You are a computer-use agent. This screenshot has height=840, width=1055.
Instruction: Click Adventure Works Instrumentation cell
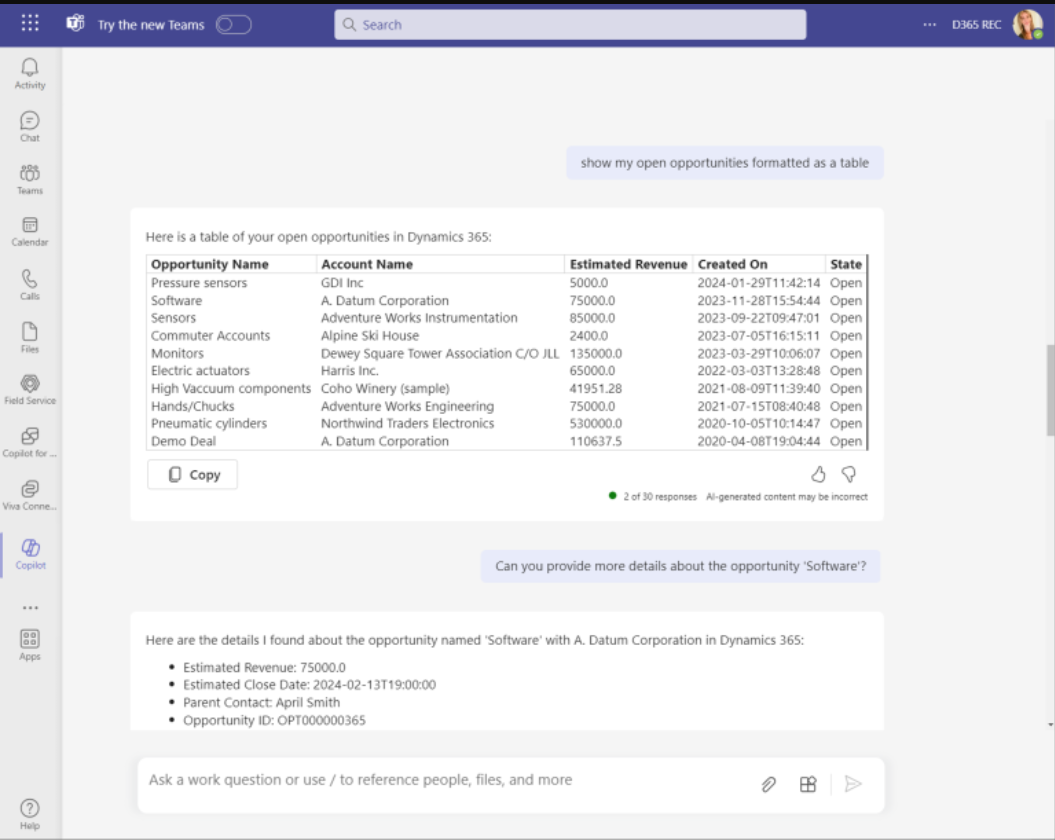(419, 318)
